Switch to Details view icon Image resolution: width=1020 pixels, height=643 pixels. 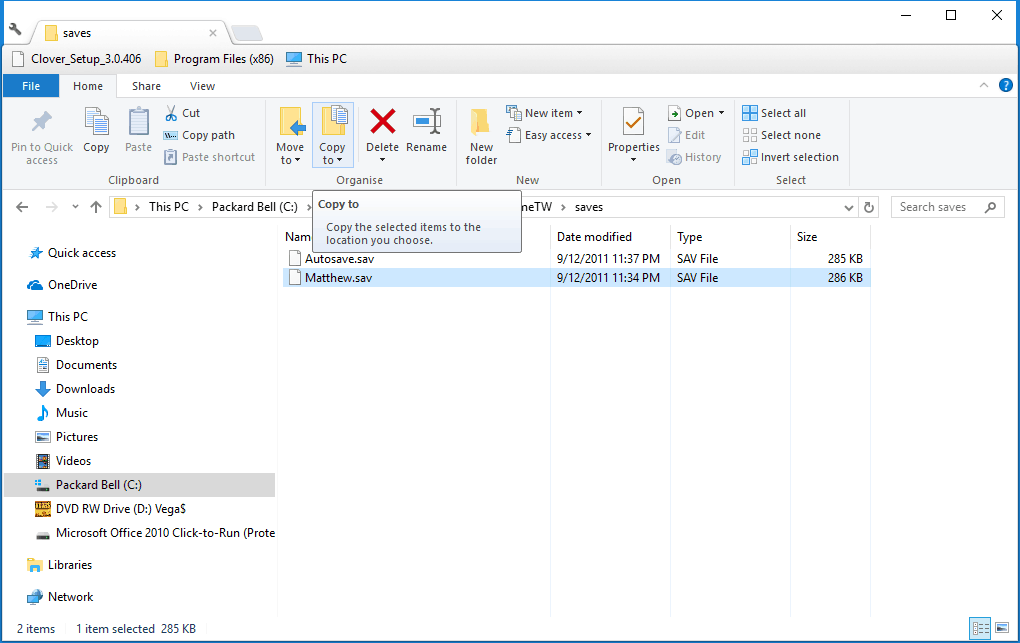[x=980, y=629]
